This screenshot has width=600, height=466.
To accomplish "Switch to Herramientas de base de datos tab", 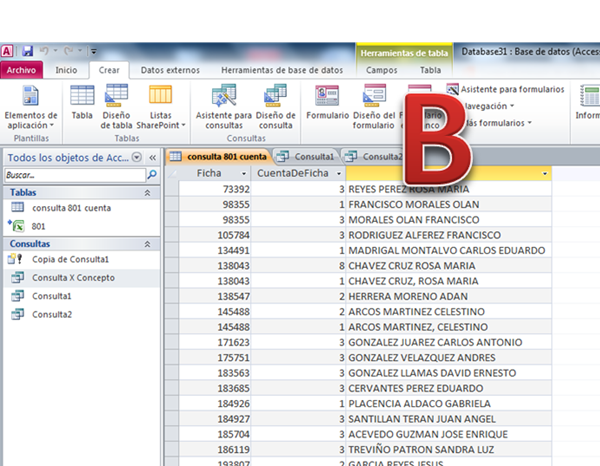I will 282,70.
